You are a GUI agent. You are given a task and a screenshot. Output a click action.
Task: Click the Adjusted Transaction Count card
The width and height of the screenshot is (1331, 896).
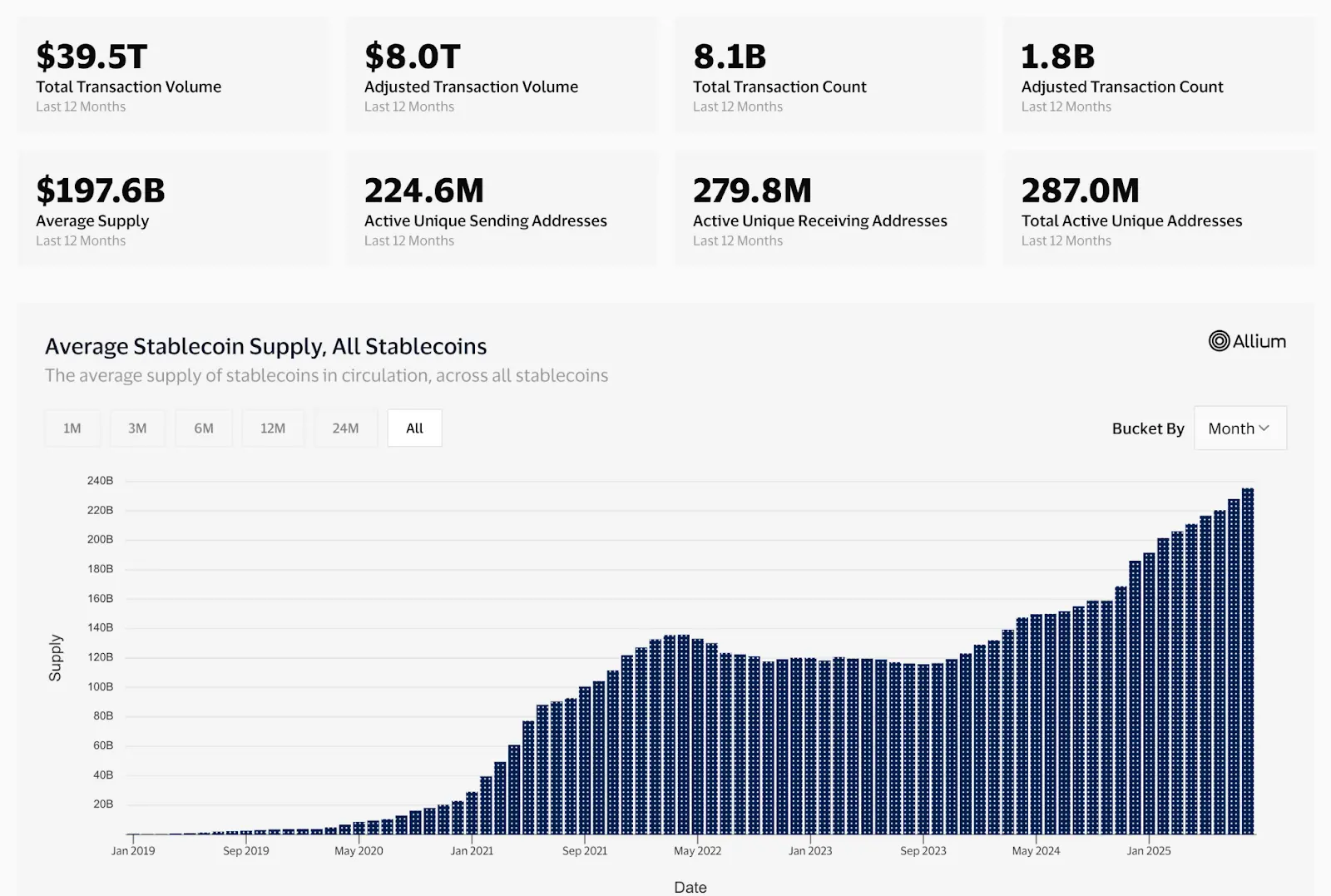pos(1158,75)
